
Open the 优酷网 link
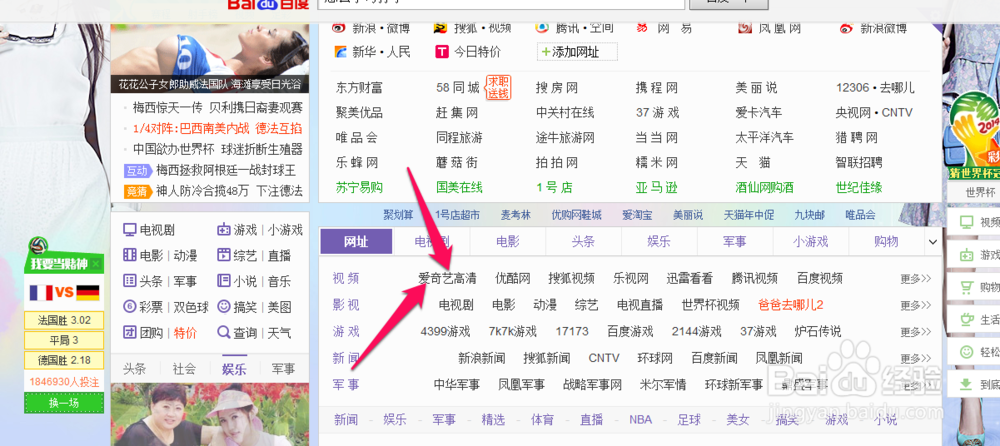pos(513,279)
